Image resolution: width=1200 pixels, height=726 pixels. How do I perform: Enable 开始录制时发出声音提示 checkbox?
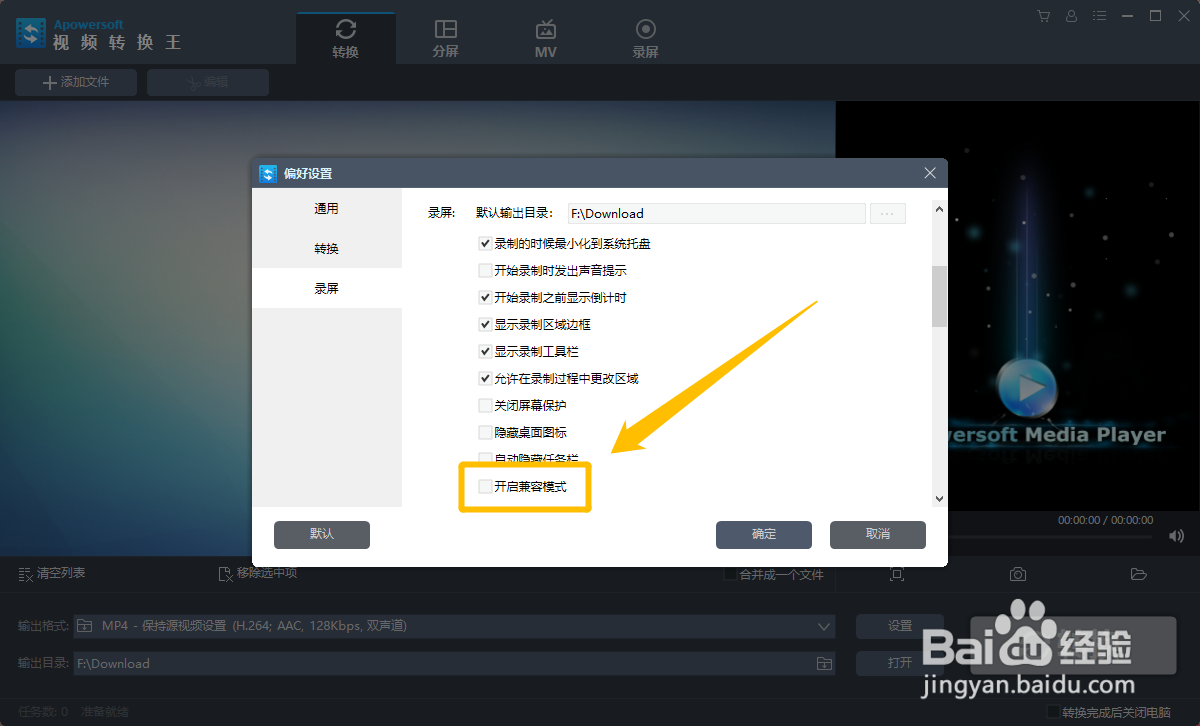point(485,270)
